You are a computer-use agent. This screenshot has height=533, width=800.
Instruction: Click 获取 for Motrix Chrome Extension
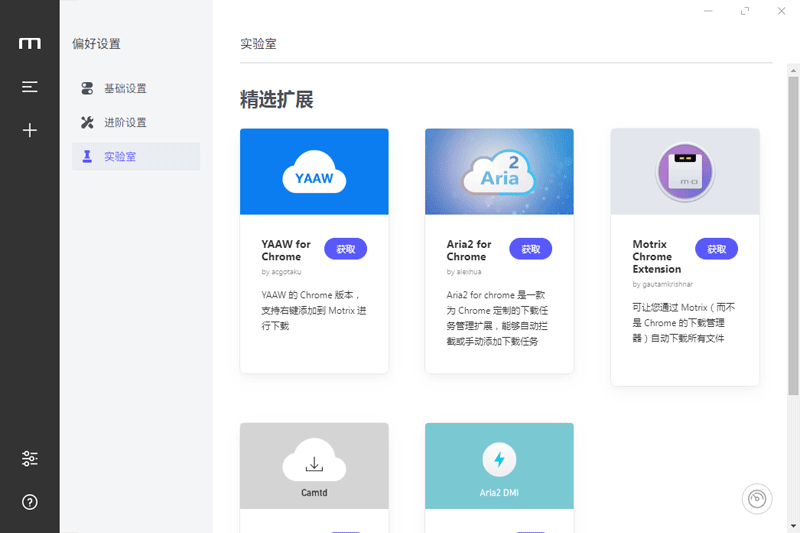pyautogui.click(x=716, y=249)
